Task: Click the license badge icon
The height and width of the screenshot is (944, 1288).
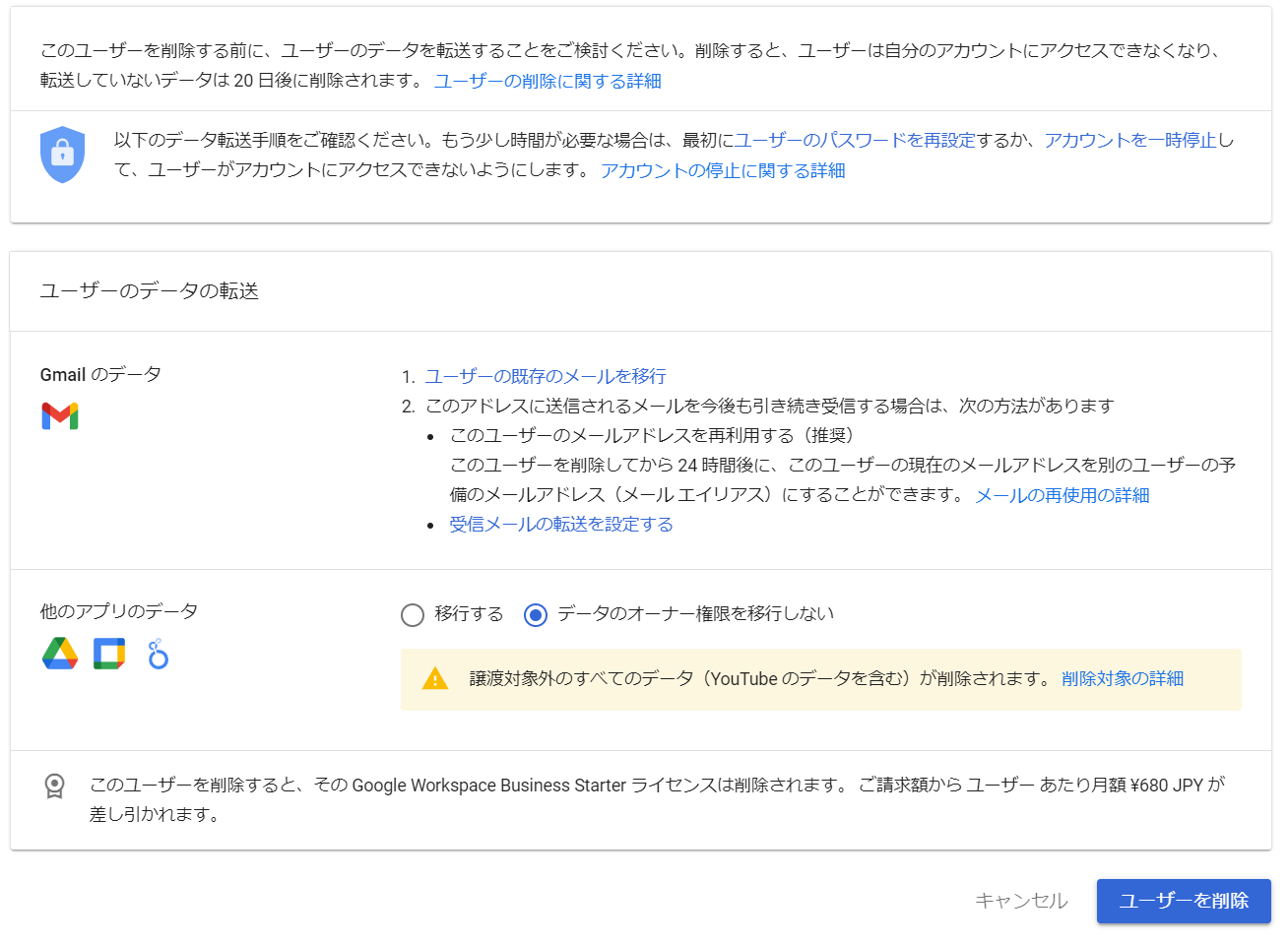Action: pyautogui.click(x=55, y=786)
